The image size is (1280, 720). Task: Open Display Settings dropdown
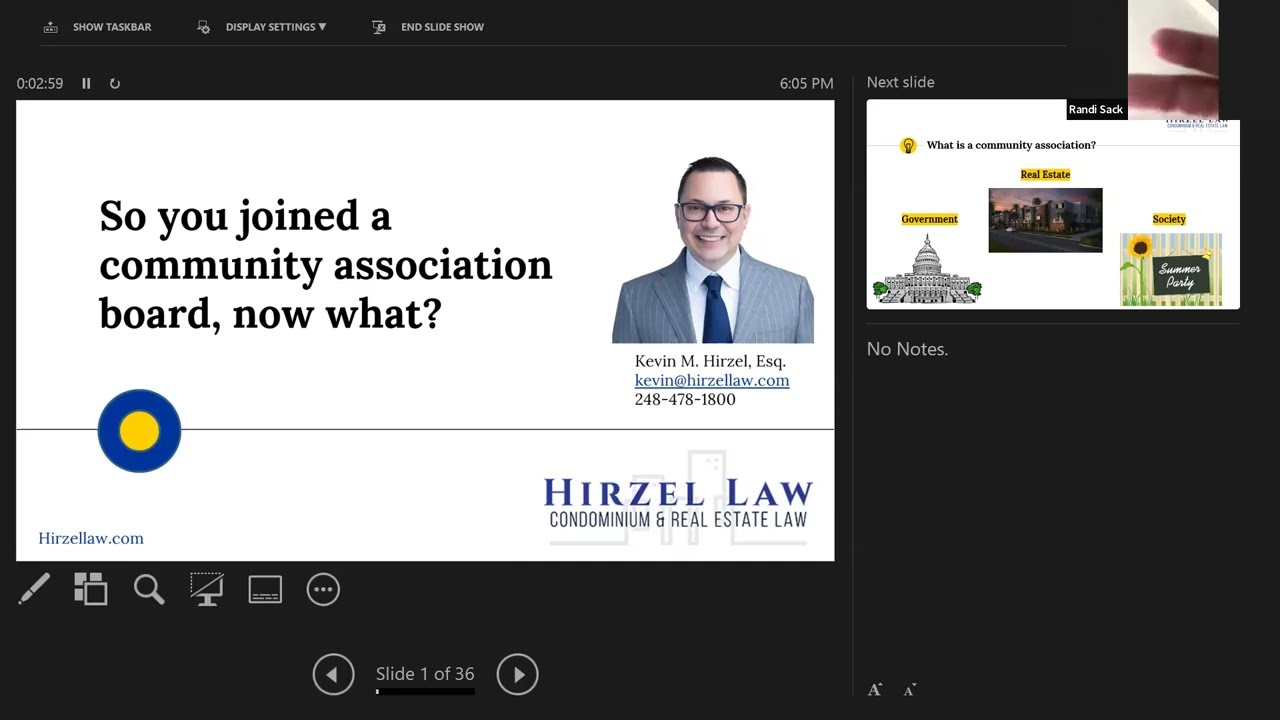pos(262,27)
